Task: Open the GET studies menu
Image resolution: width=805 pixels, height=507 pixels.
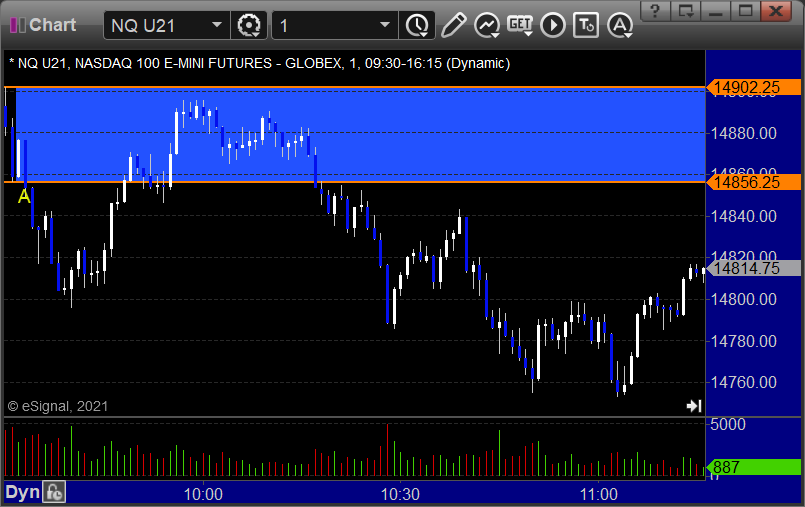Action: [x=520, y=25]
